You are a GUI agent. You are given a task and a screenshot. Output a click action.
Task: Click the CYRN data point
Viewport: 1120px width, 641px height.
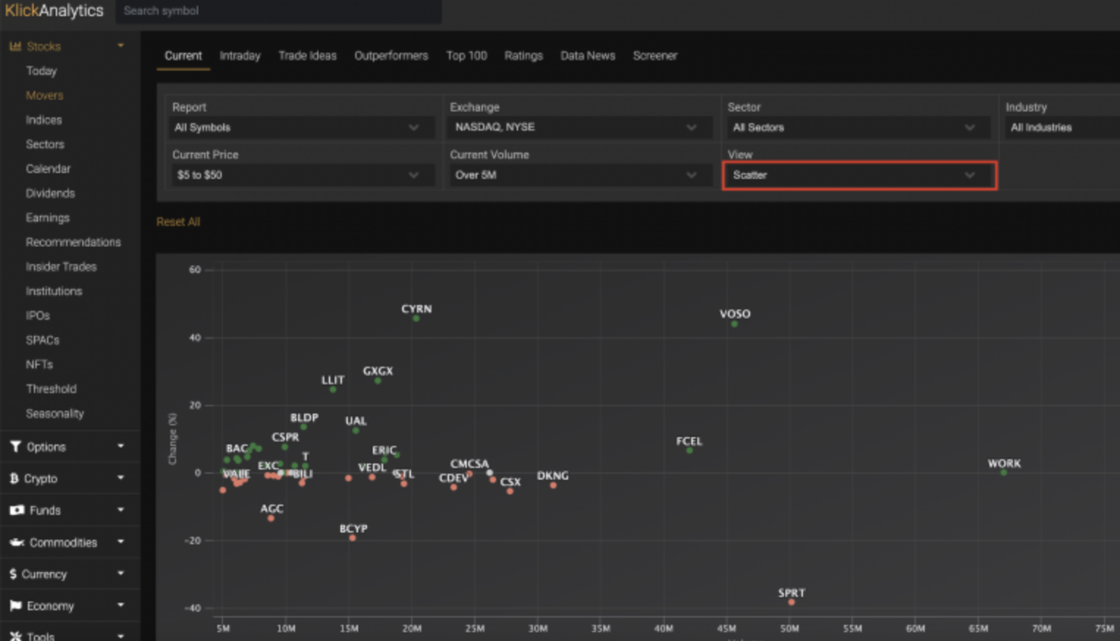click(x=416, y=319)
